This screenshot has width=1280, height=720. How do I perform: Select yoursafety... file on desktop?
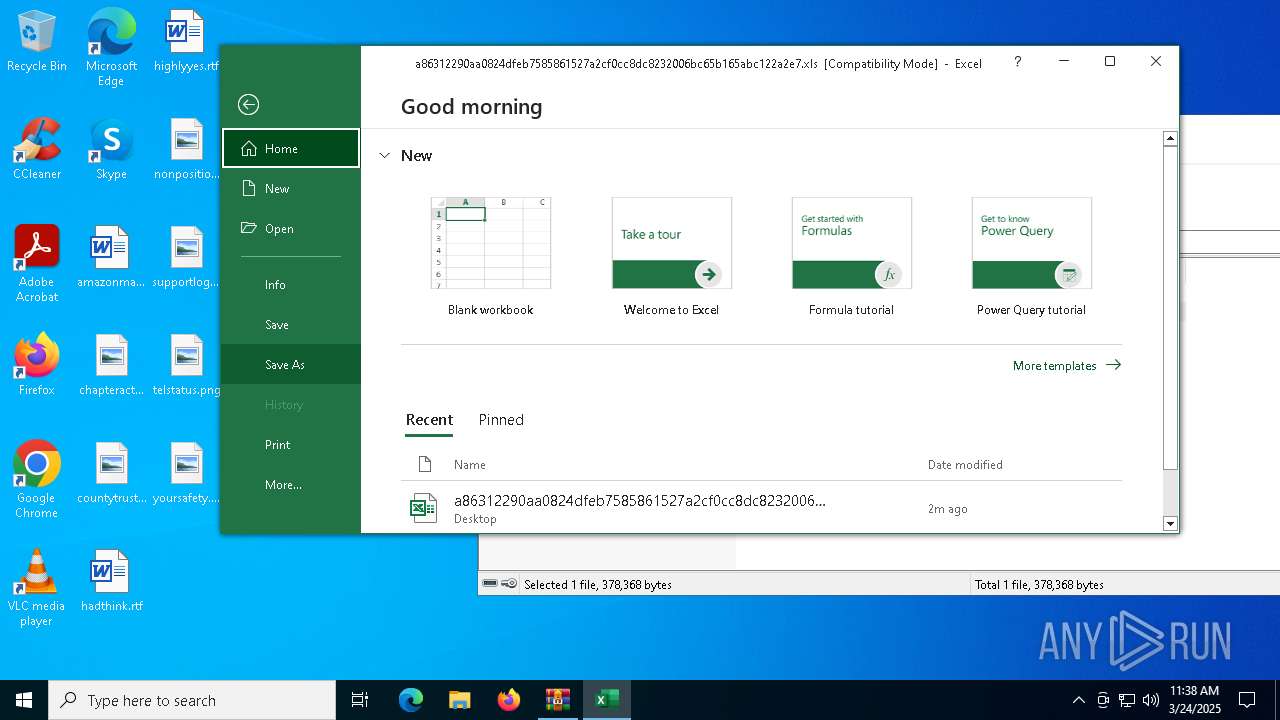pos(186,473)
